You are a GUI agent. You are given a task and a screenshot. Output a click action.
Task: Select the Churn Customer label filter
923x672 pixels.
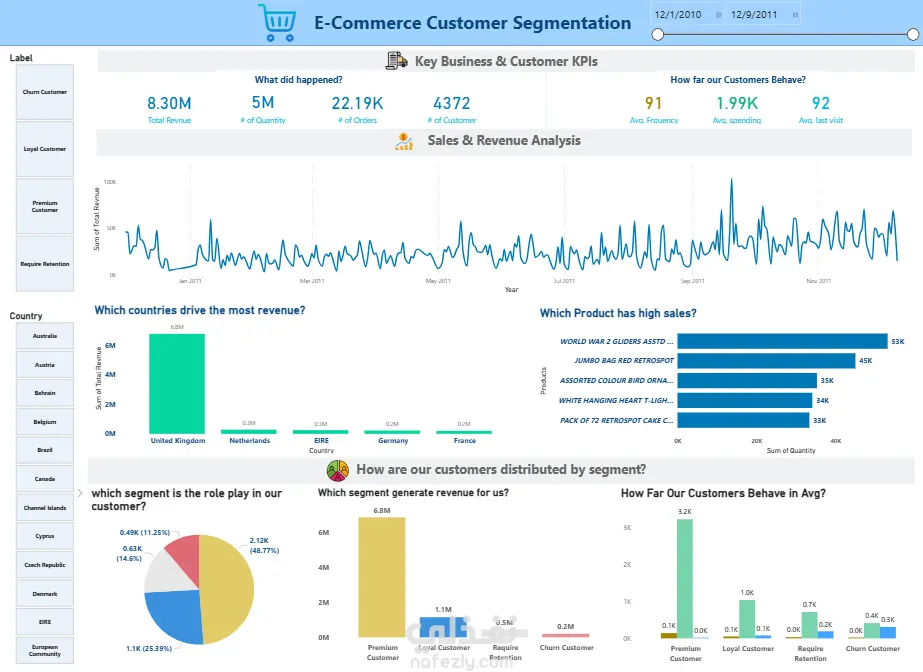tap(45, 92)
